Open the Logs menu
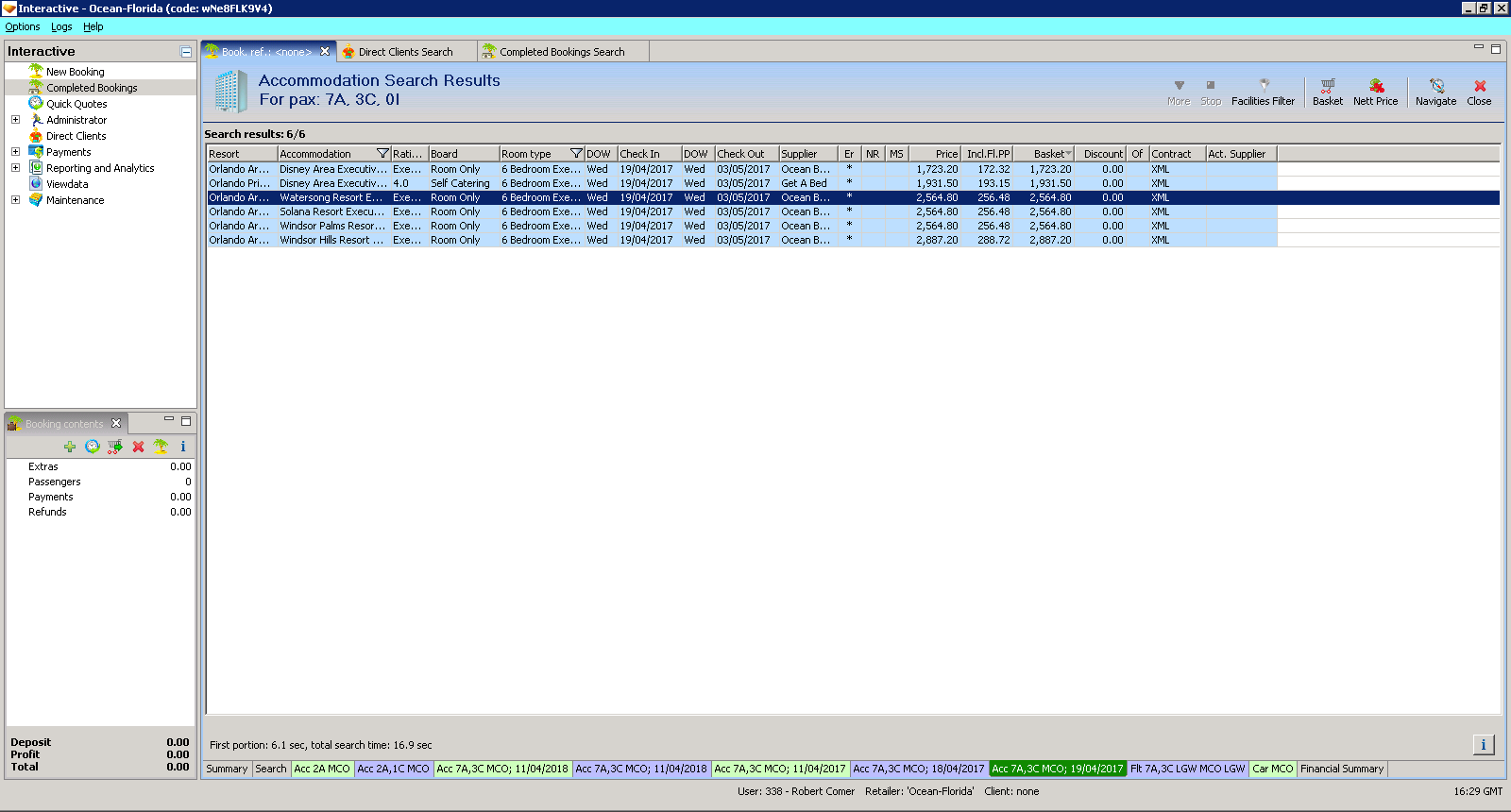This screenshot has height=812, width=1511. (61, 26)
